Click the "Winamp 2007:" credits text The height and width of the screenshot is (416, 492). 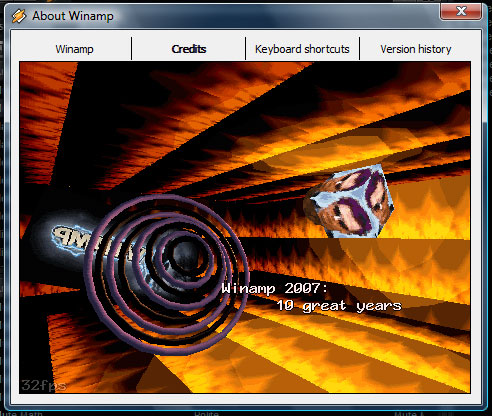(x=275, y=288)
